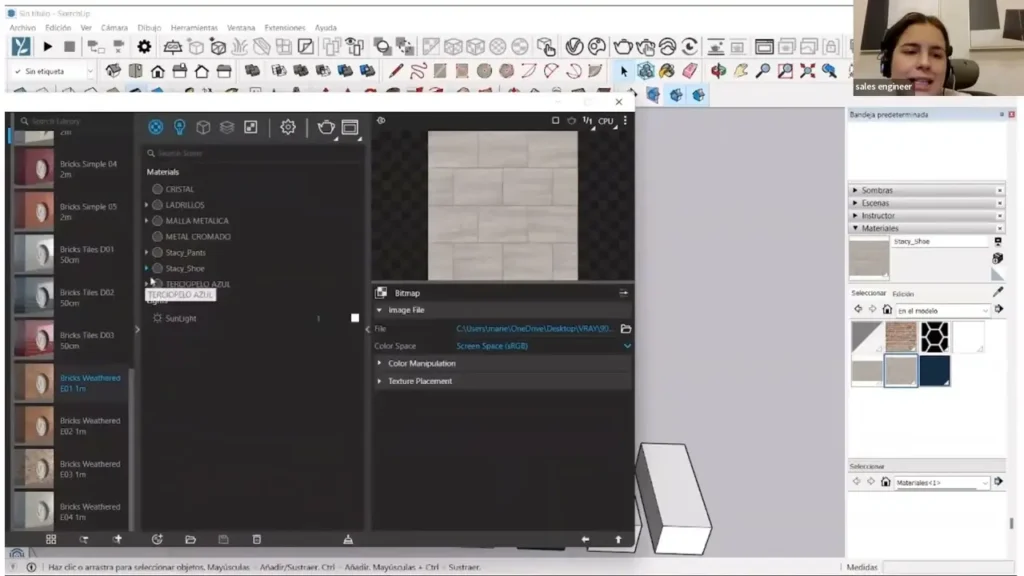Toggle the SunLight enable checkbox

(x=354, y=318)
